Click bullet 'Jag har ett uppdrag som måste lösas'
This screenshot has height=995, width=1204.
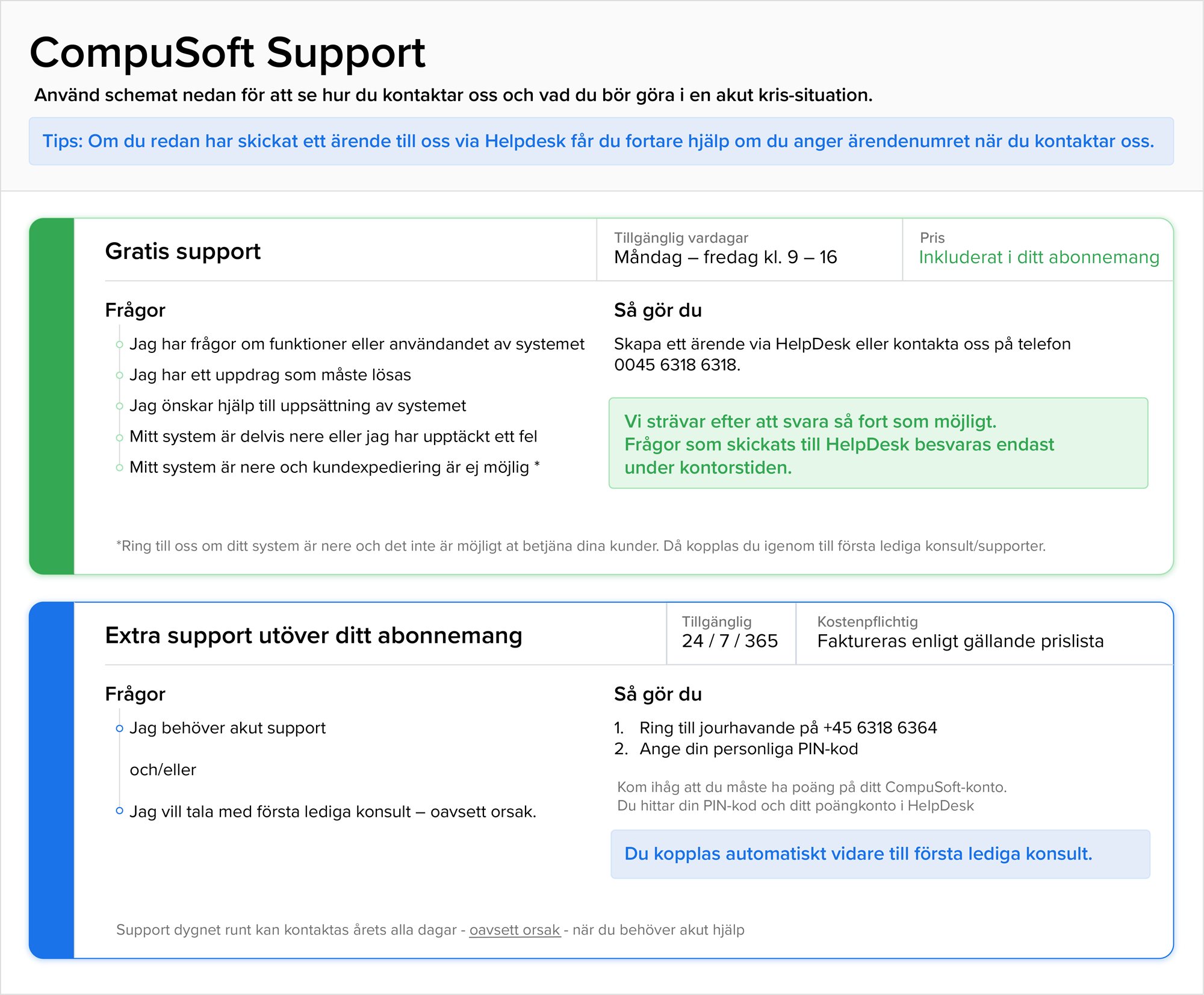(x=270, y=375)
